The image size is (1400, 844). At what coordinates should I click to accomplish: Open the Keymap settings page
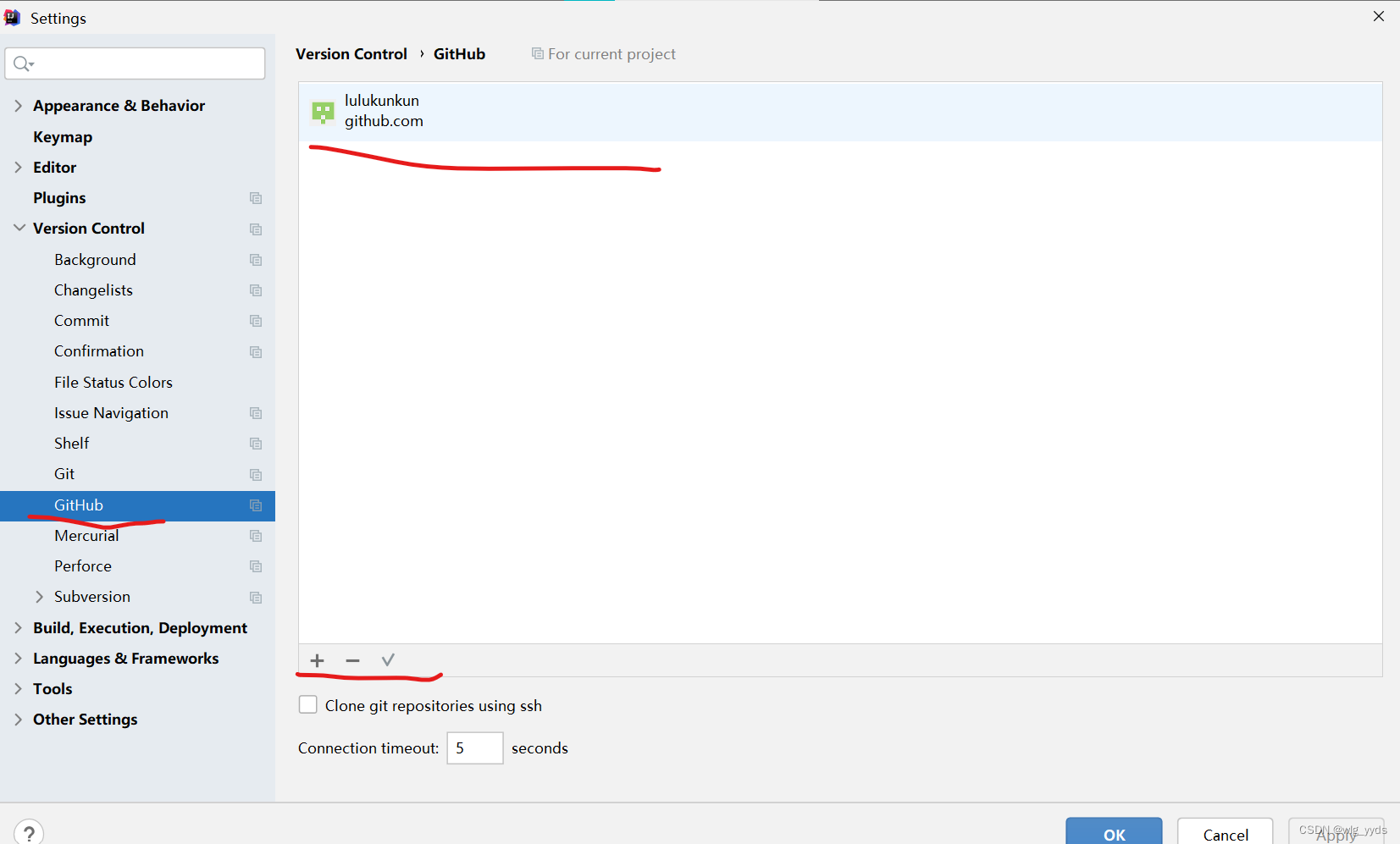pyautogui.click(x=63, y=137)
